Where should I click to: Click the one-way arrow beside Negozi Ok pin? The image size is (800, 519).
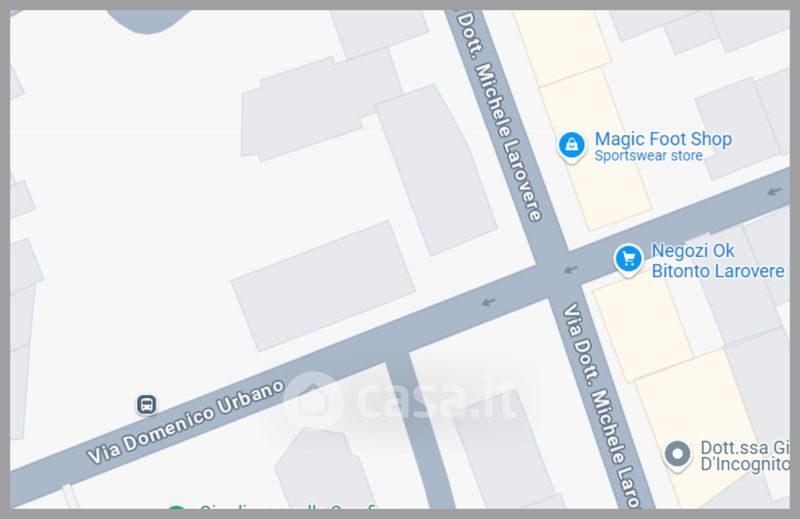coord(570,269)
